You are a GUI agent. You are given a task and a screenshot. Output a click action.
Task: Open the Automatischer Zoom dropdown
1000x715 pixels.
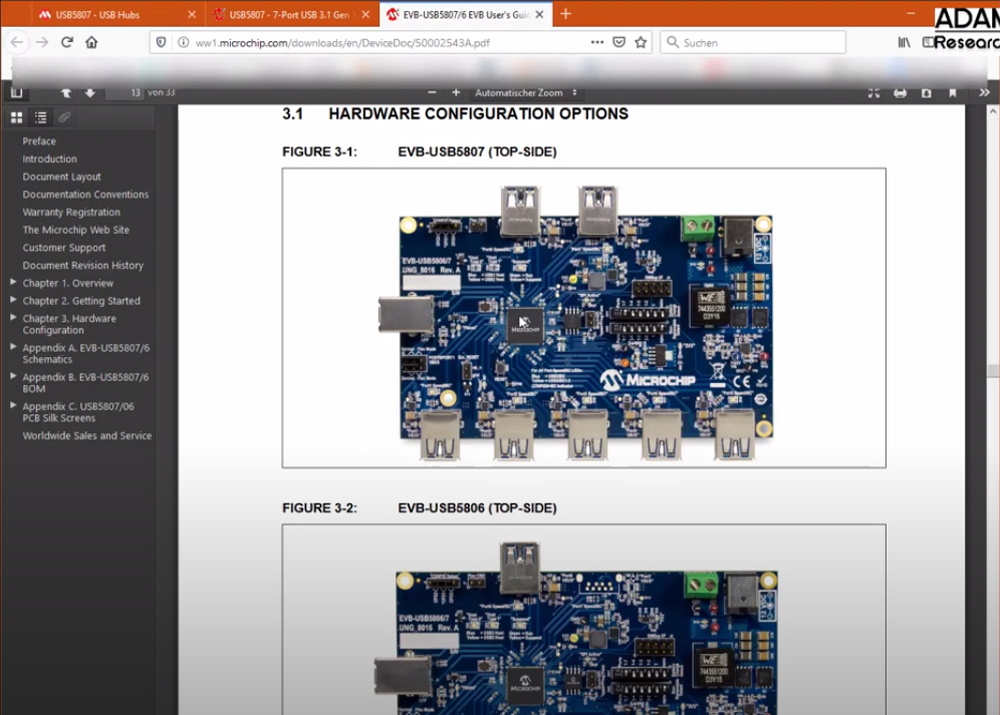526,93
